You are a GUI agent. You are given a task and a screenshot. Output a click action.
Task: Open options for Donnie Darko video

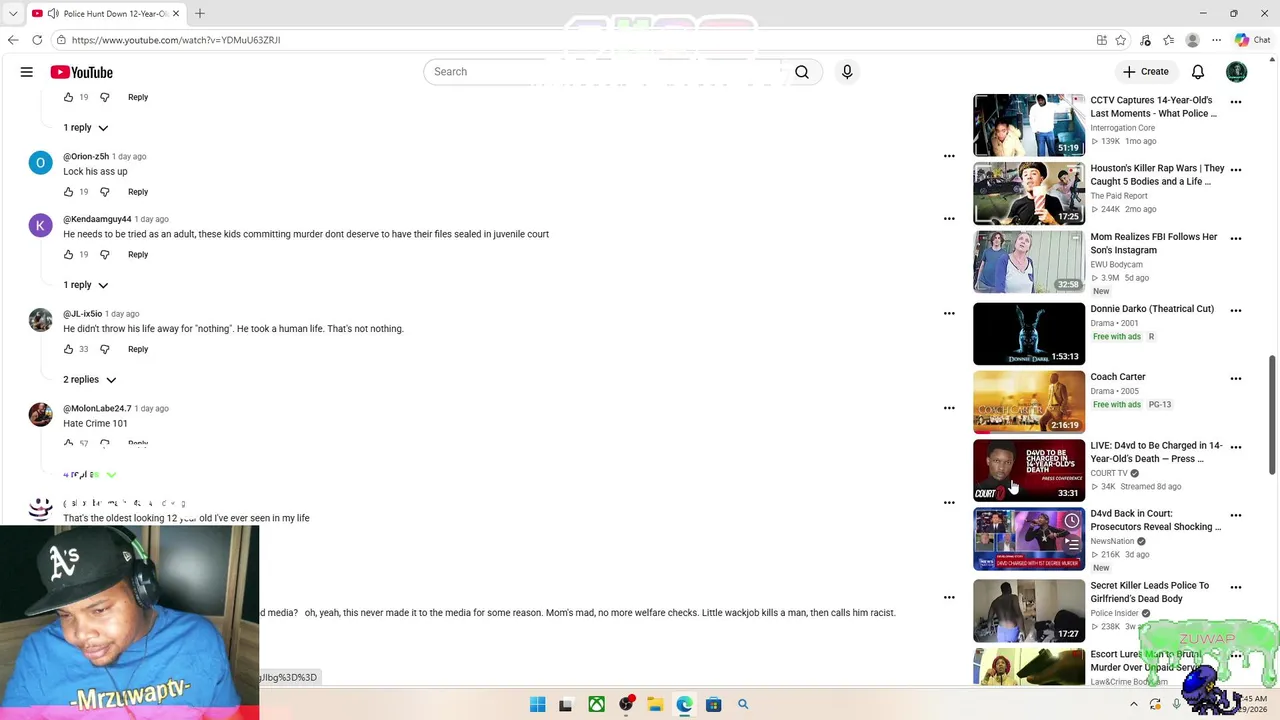pos(1236,311)
